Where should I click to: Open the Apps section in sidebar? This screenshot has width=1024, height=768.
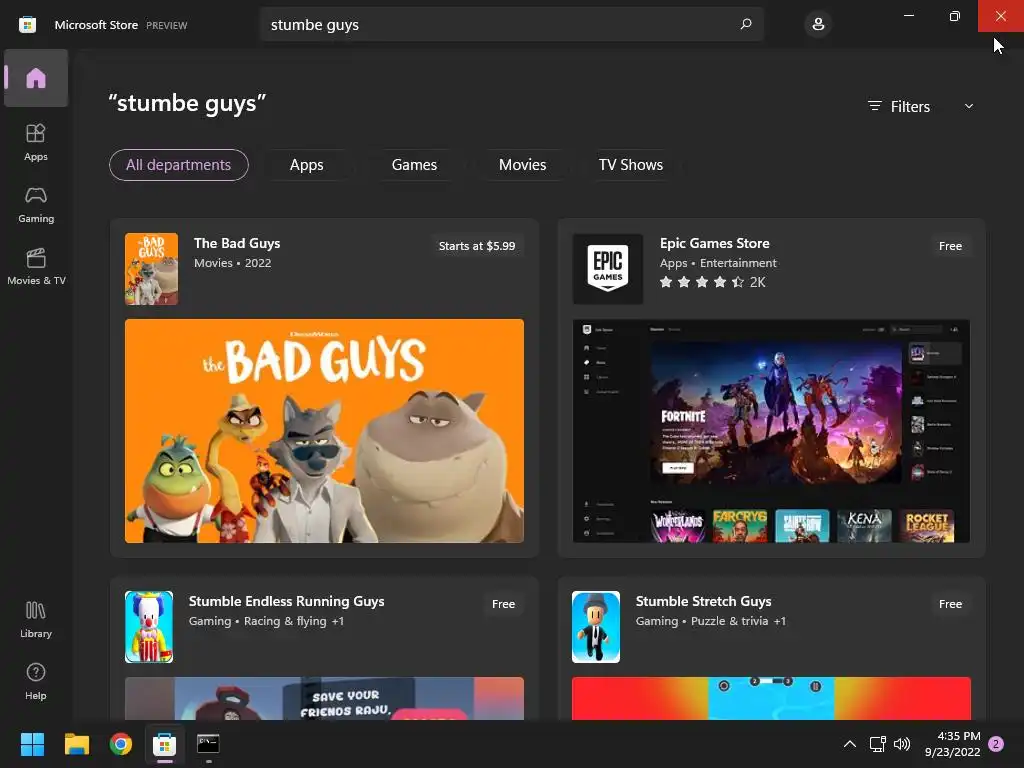tap(36, 142)
